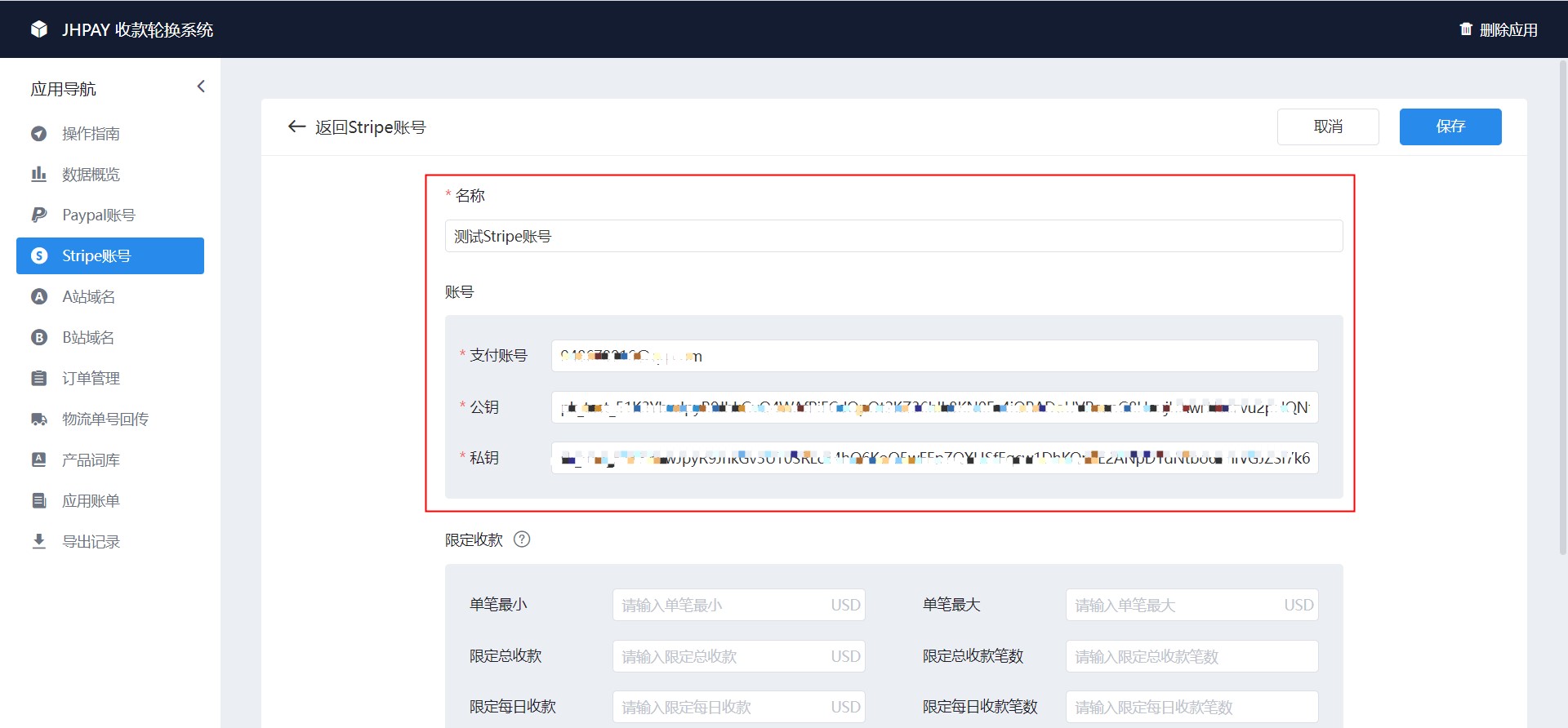Open 物流单号回传 page
This screenshot has height=728, width=1568.
point(110,419)
